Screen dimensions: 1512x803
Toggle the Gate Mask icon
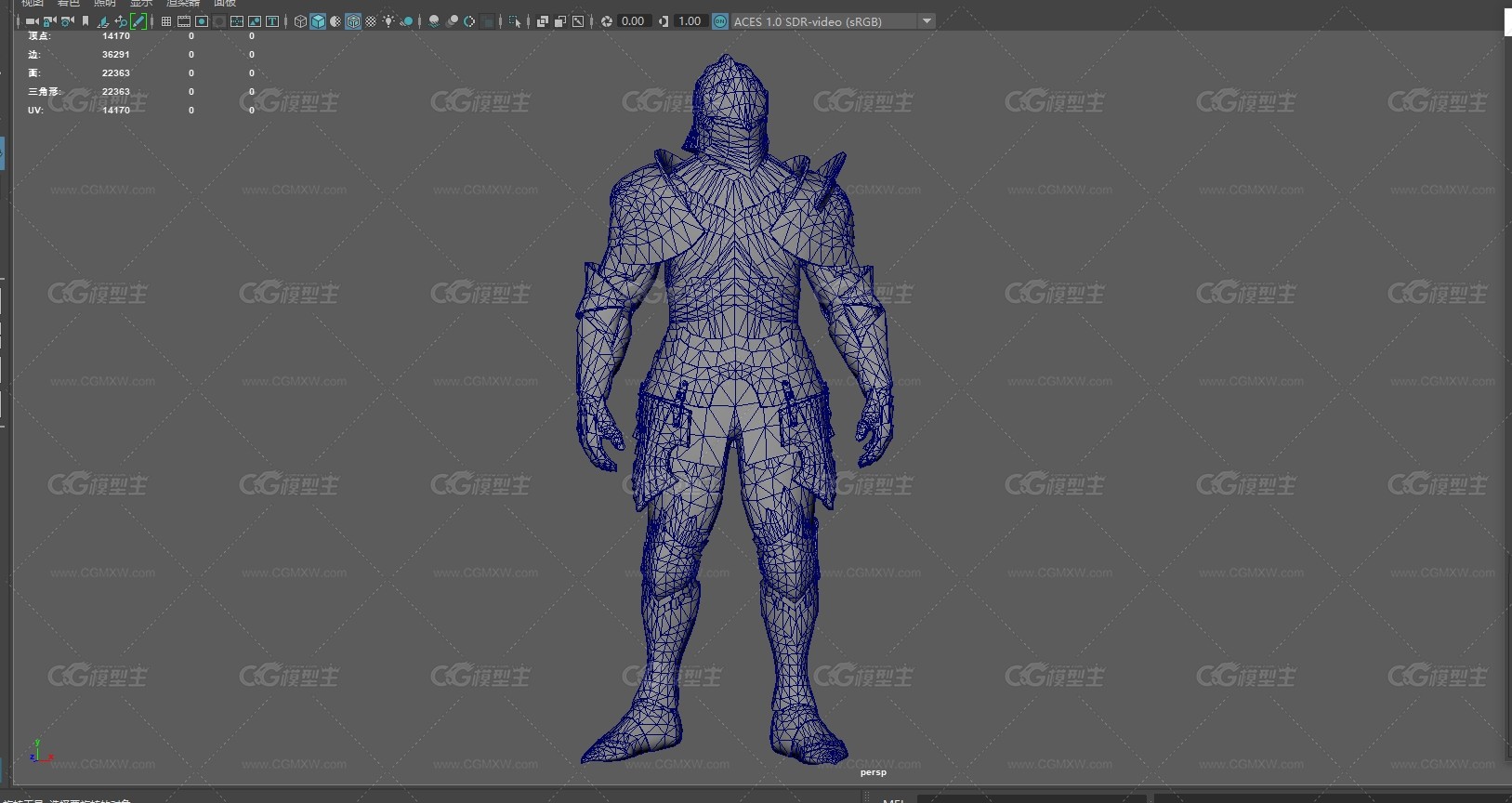coord(219,21)
